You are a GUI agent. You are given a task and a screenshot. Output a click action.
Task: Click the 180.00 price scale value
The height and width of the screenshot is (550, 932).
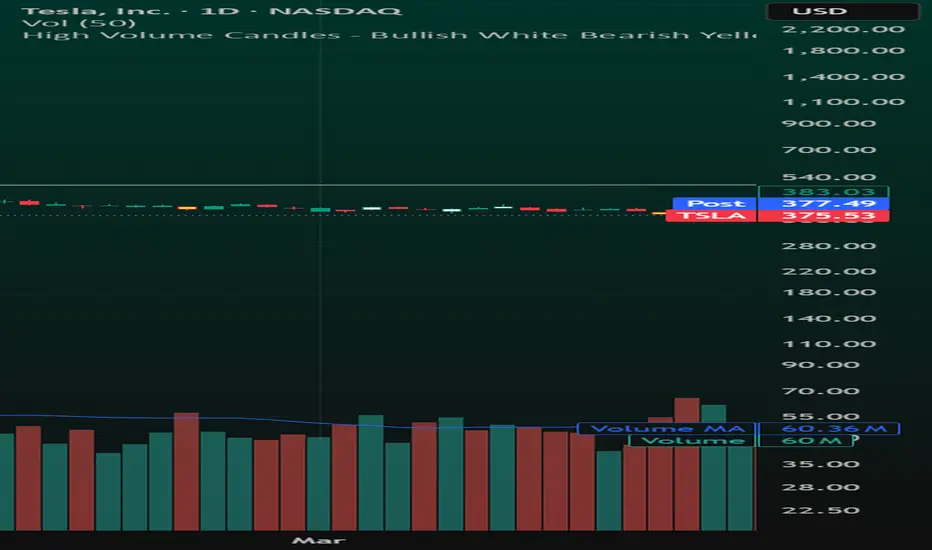(x=829, y=293)
